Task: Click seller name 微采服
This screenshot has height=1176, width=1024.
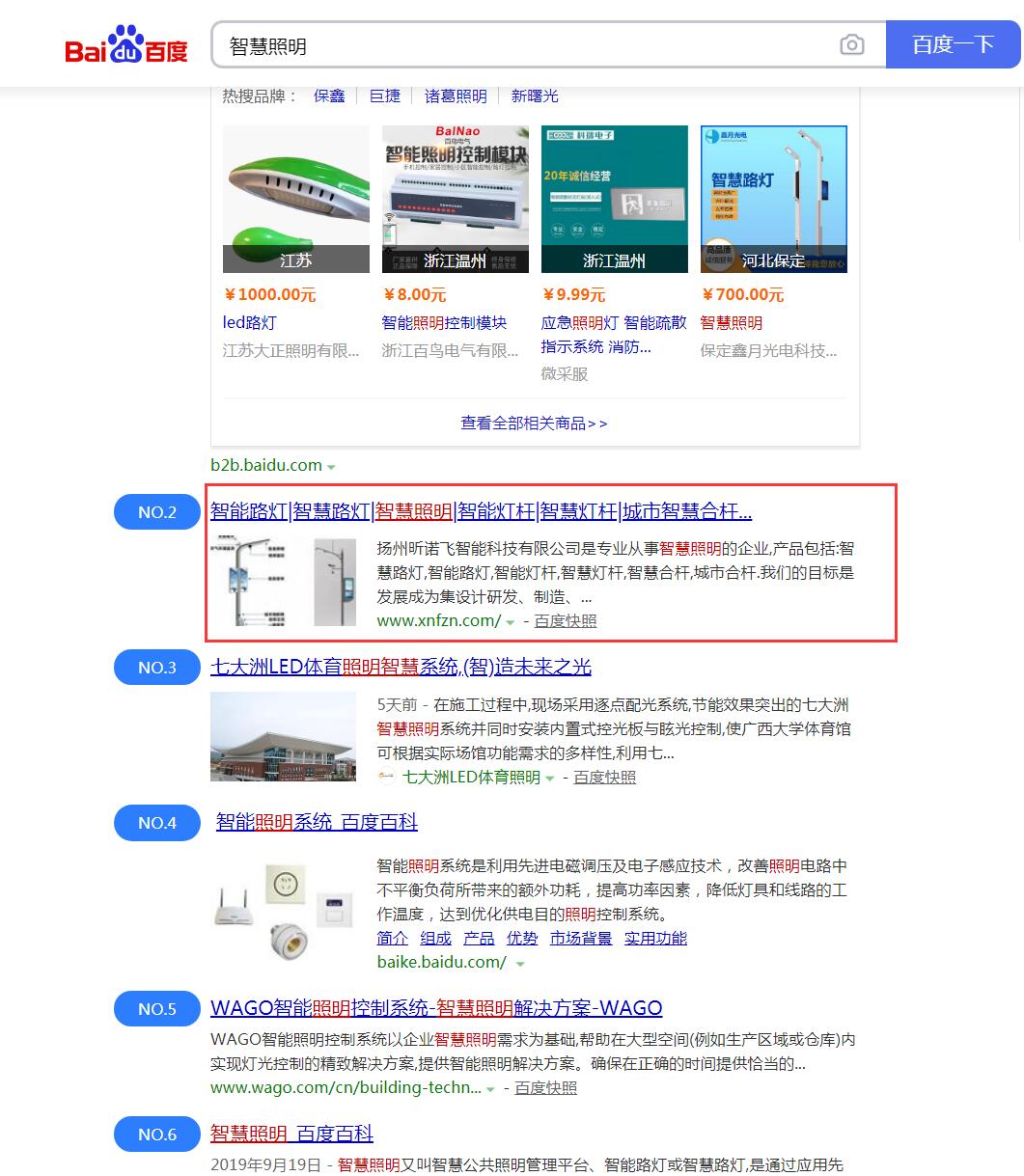Action: click(565, 373)
